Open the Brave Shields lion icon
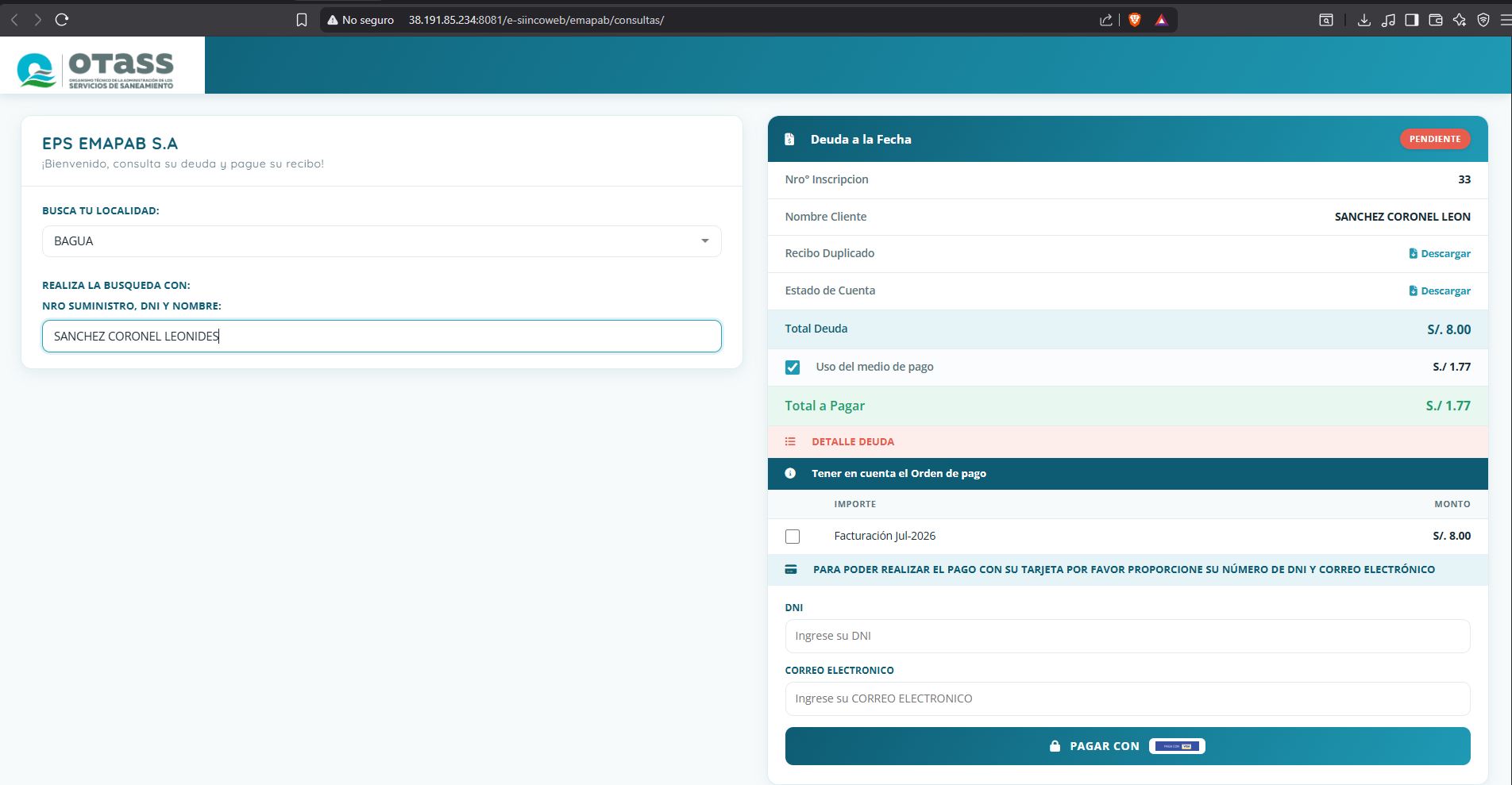The image size is (1512, 785). (1135, 20)
